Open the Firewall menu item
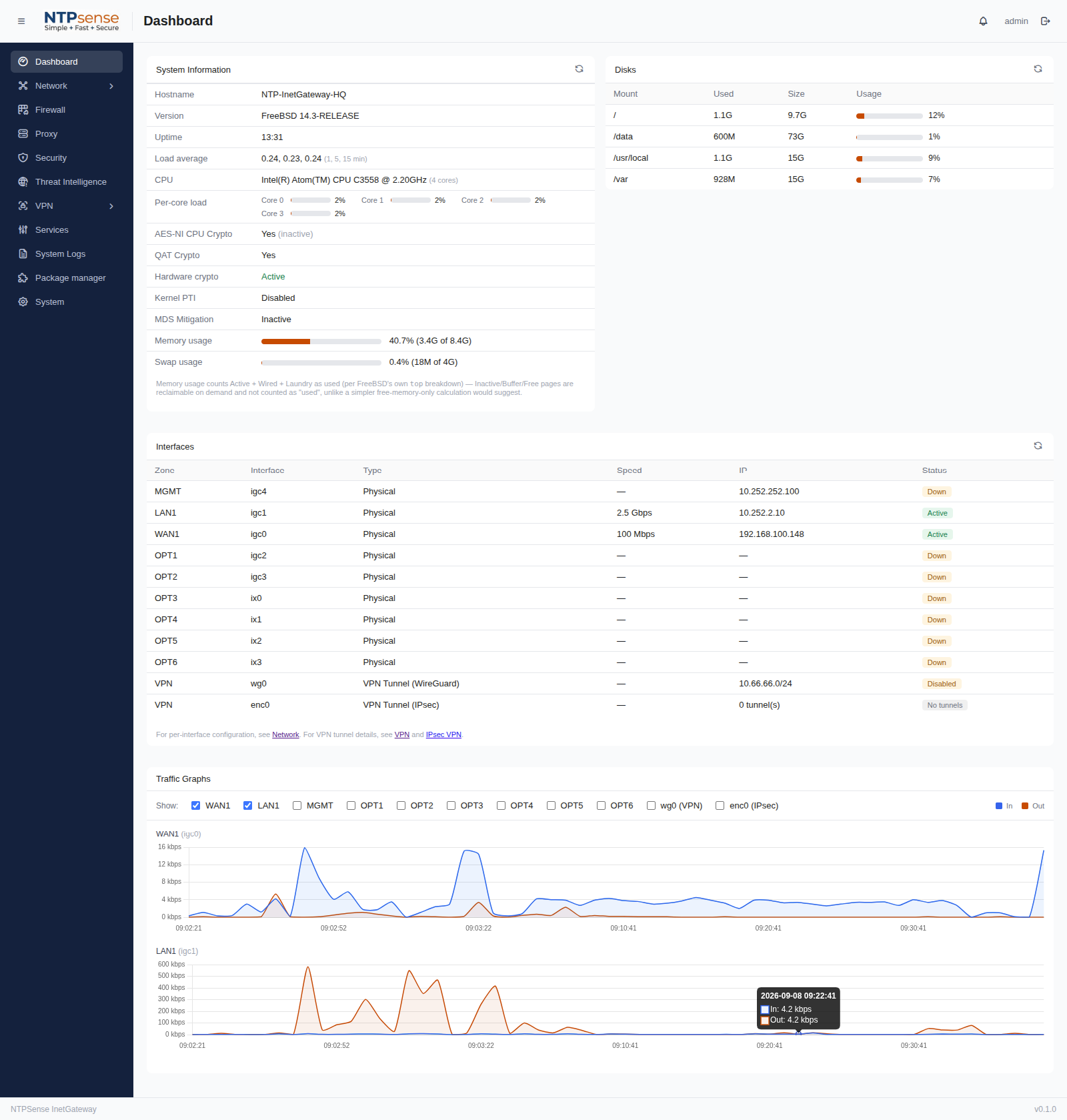This screenshot has height=1120, width=1067. (67, 109)
